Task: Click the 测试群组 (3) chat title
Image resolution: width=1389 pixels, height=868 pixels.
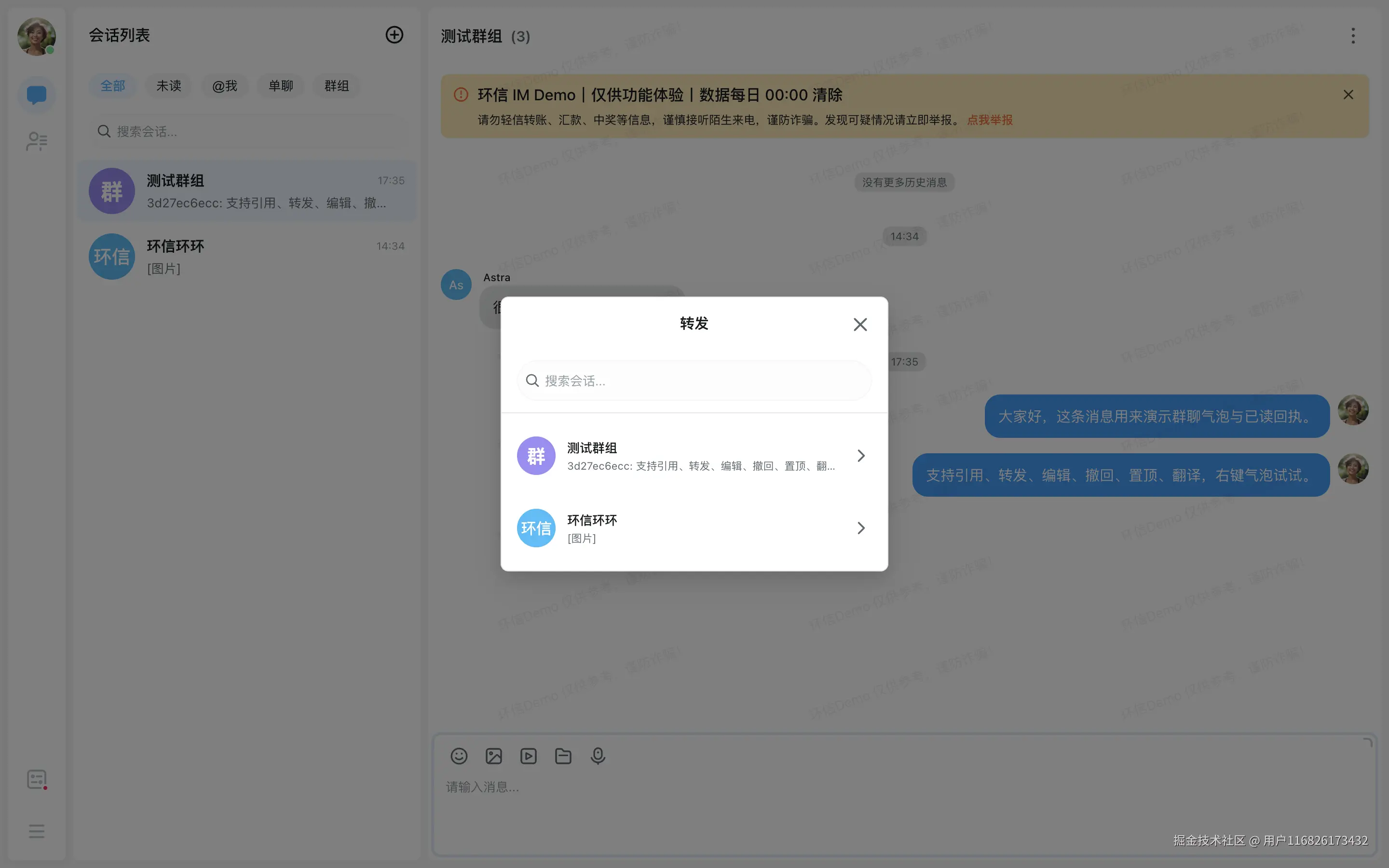Action: 486,36
